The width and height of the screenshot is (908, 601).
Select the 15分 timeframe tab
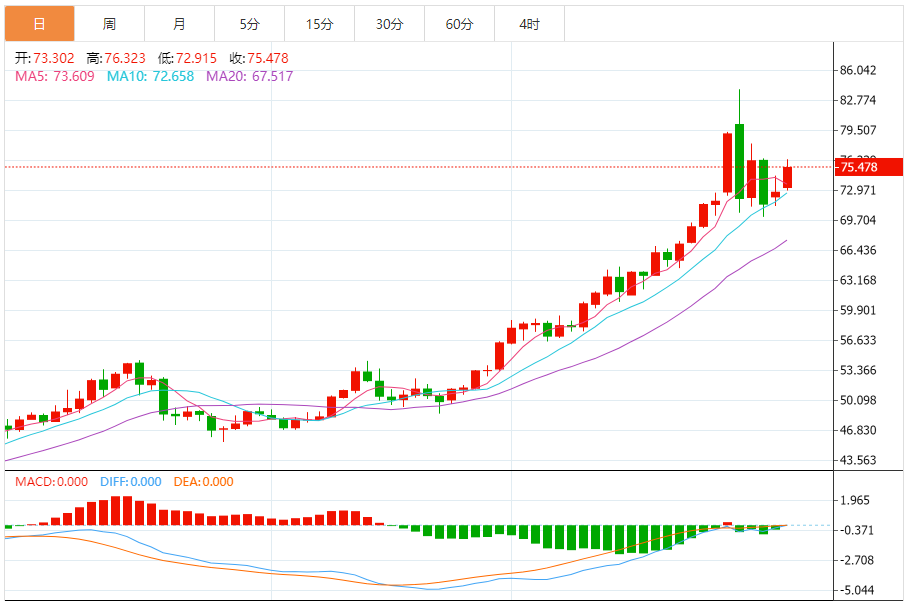click(x=319, y=24)
